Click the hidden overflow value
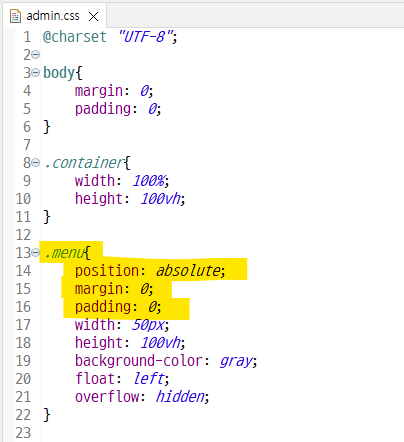This screenshot has height=442, width=404. 181,397
